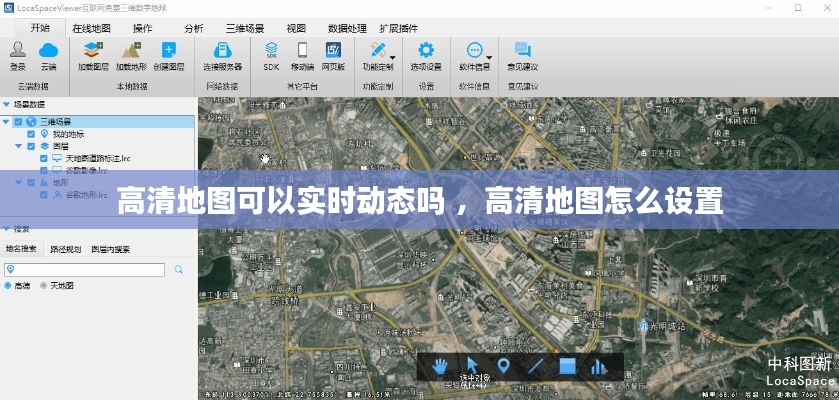Toggle the 天地图道路标注.lrc layer checkbox

point(44,158)
